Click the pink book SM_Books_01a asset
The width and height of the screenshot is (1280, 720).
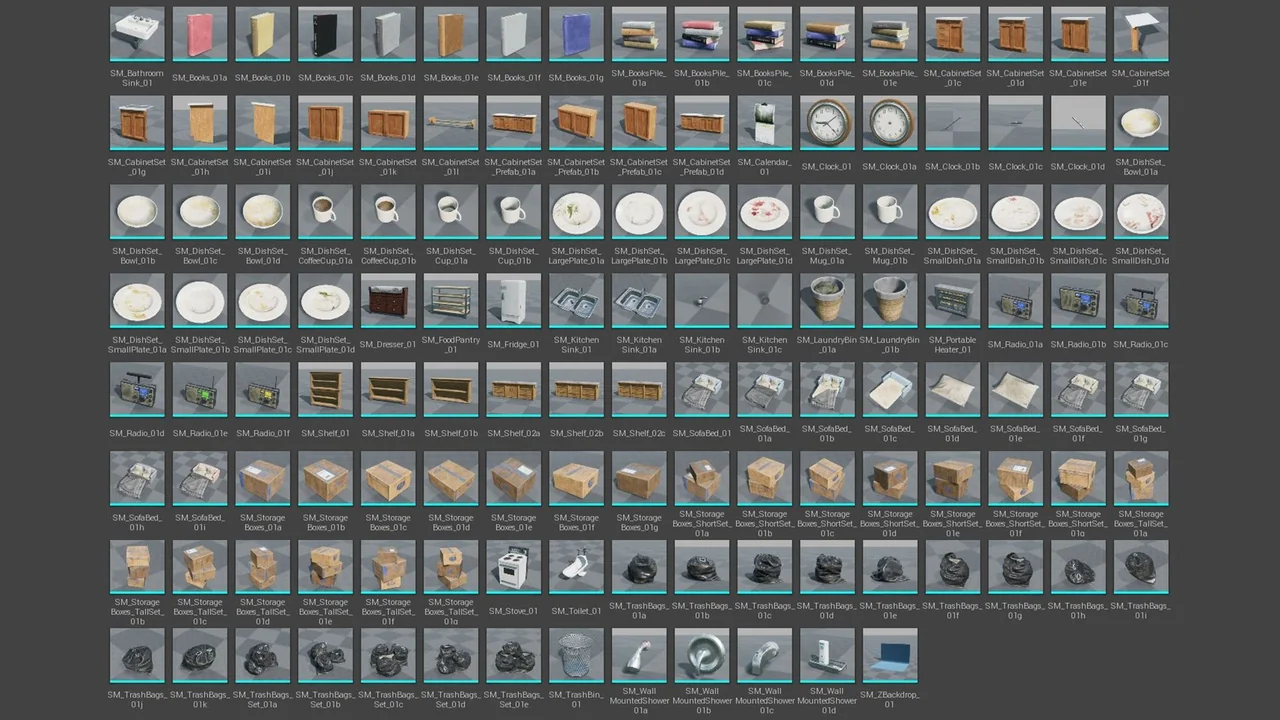click(x=200, y=34)
